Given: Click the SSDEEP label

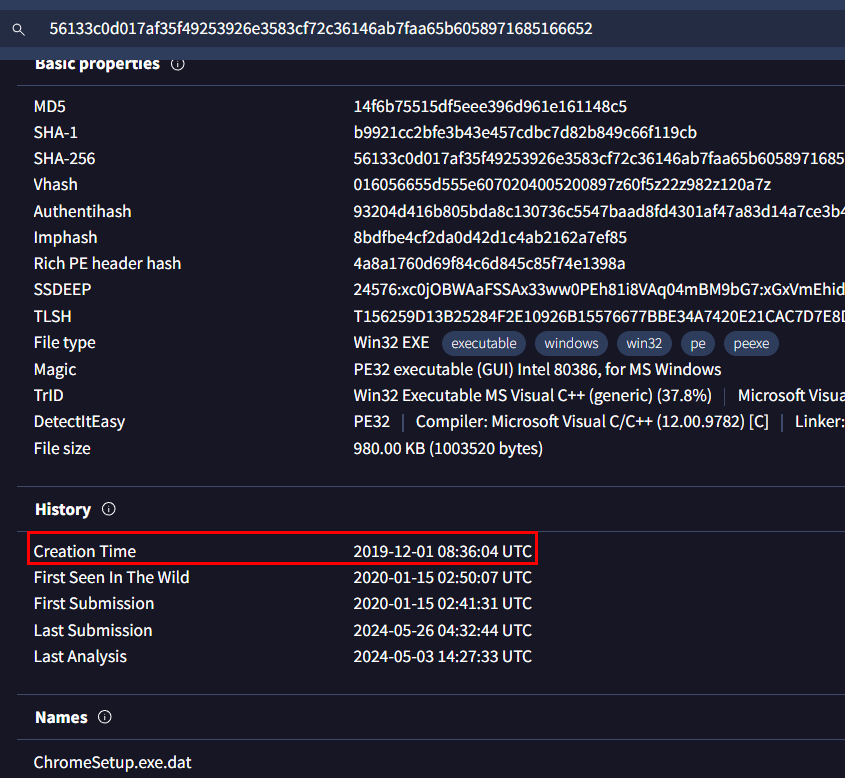Looking at the screenshot, I should [63, 290].
